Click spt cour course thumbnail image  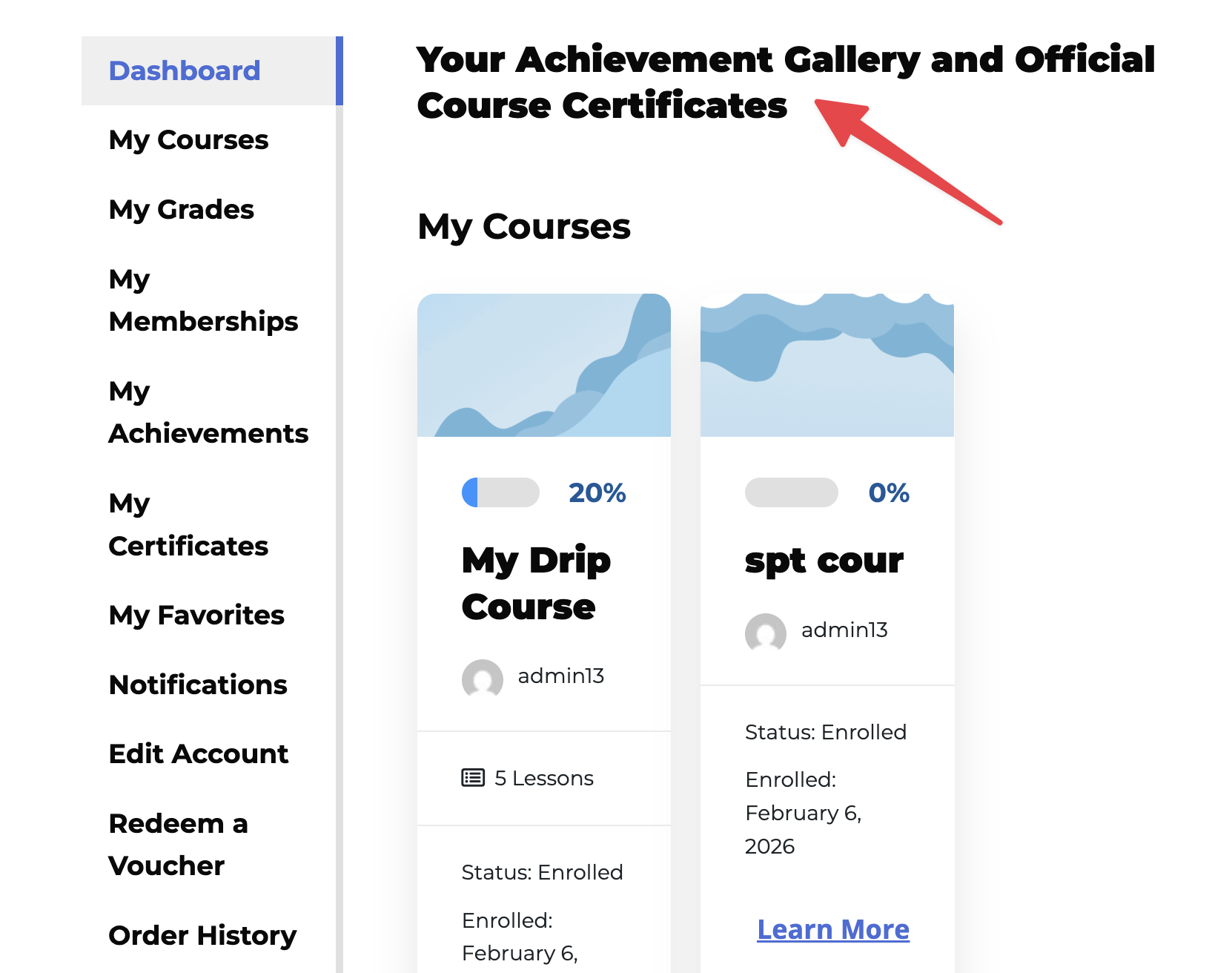827,365
